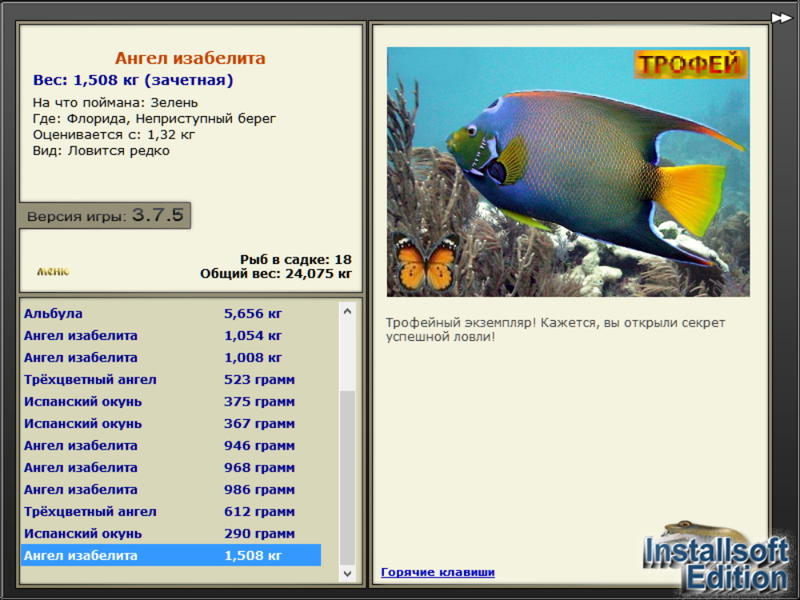This screenshot has width=800, height=600.
Task: Select Испанский окунь 367 грамм row
Action: point(171,423)
